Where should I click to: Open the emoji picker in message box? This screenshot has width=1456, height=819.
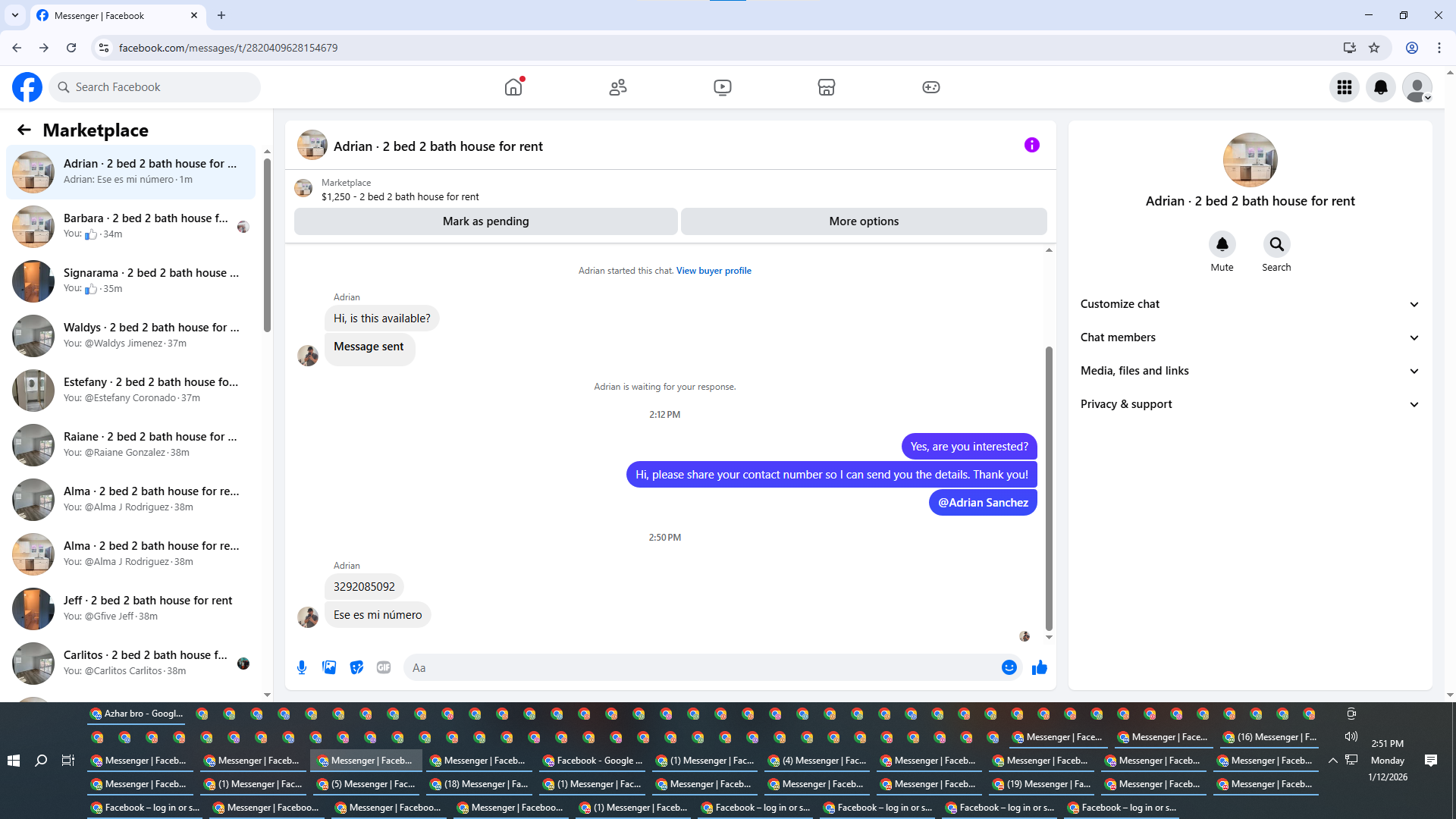[1009, 667]
